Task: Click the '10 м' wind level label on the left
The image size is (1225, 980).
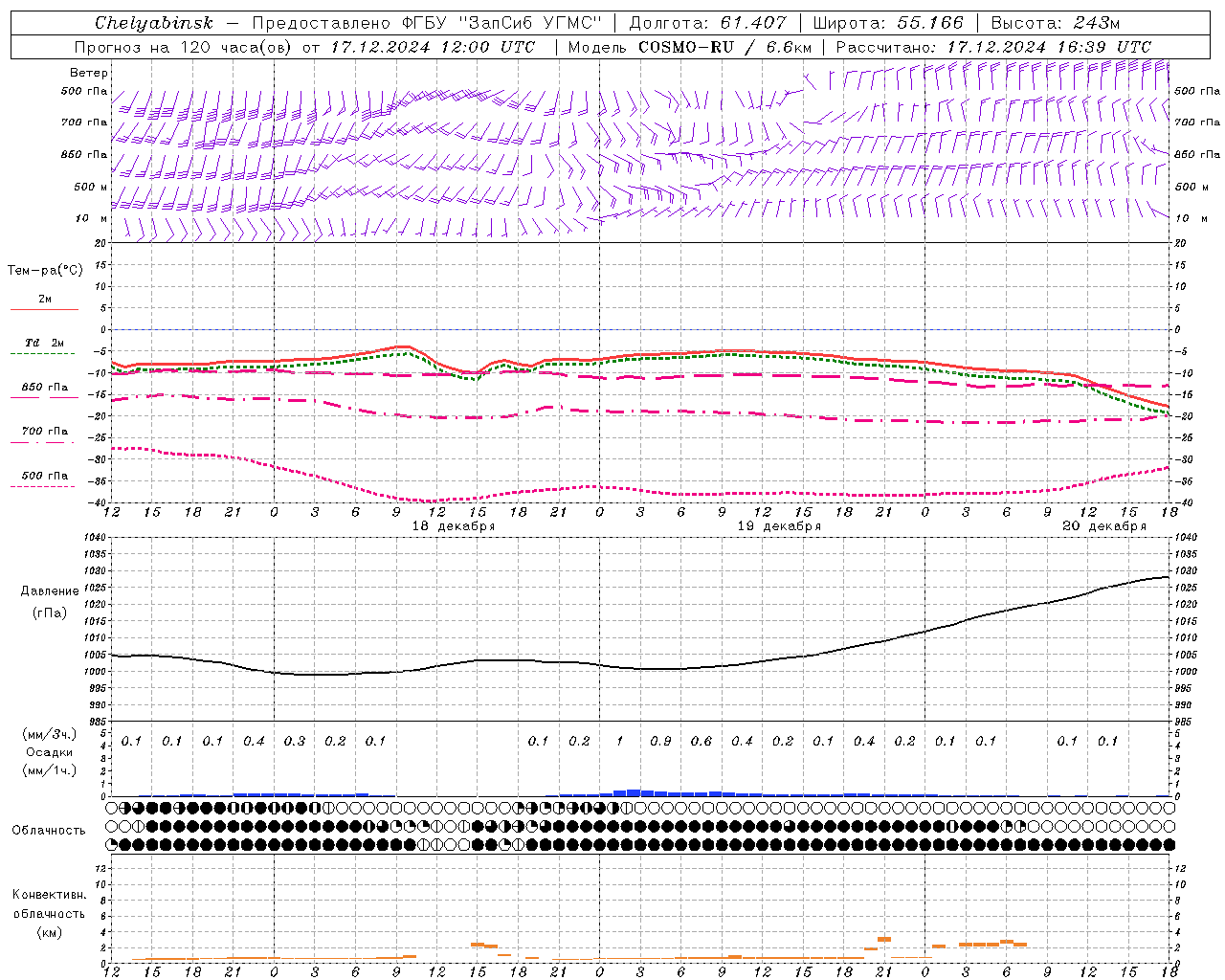Action: pyautogui.click(x=91, y=218)
